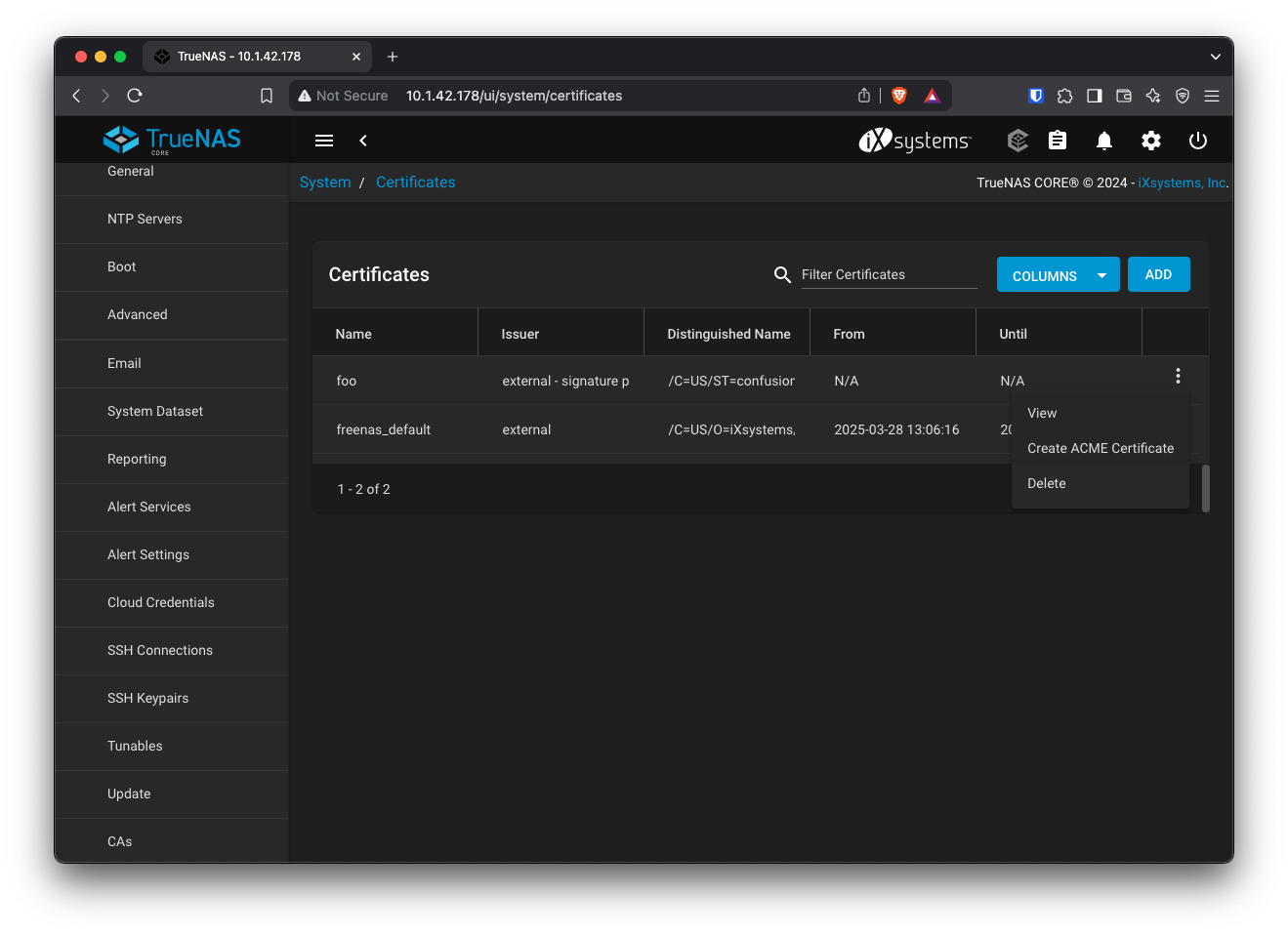The width and height of the screenshot is (1288, 935).
Task: Show alerts via the bell icon
Action: [1104, 141]
